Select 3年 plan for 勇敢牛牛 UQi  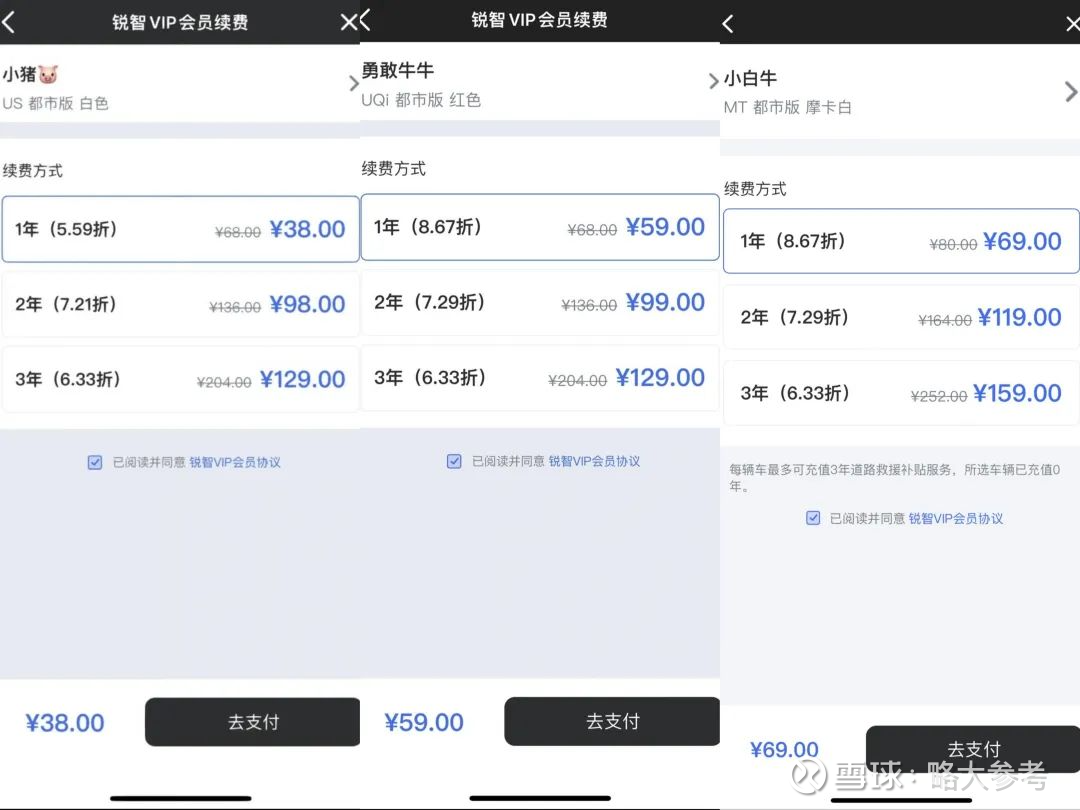[540, 377]
